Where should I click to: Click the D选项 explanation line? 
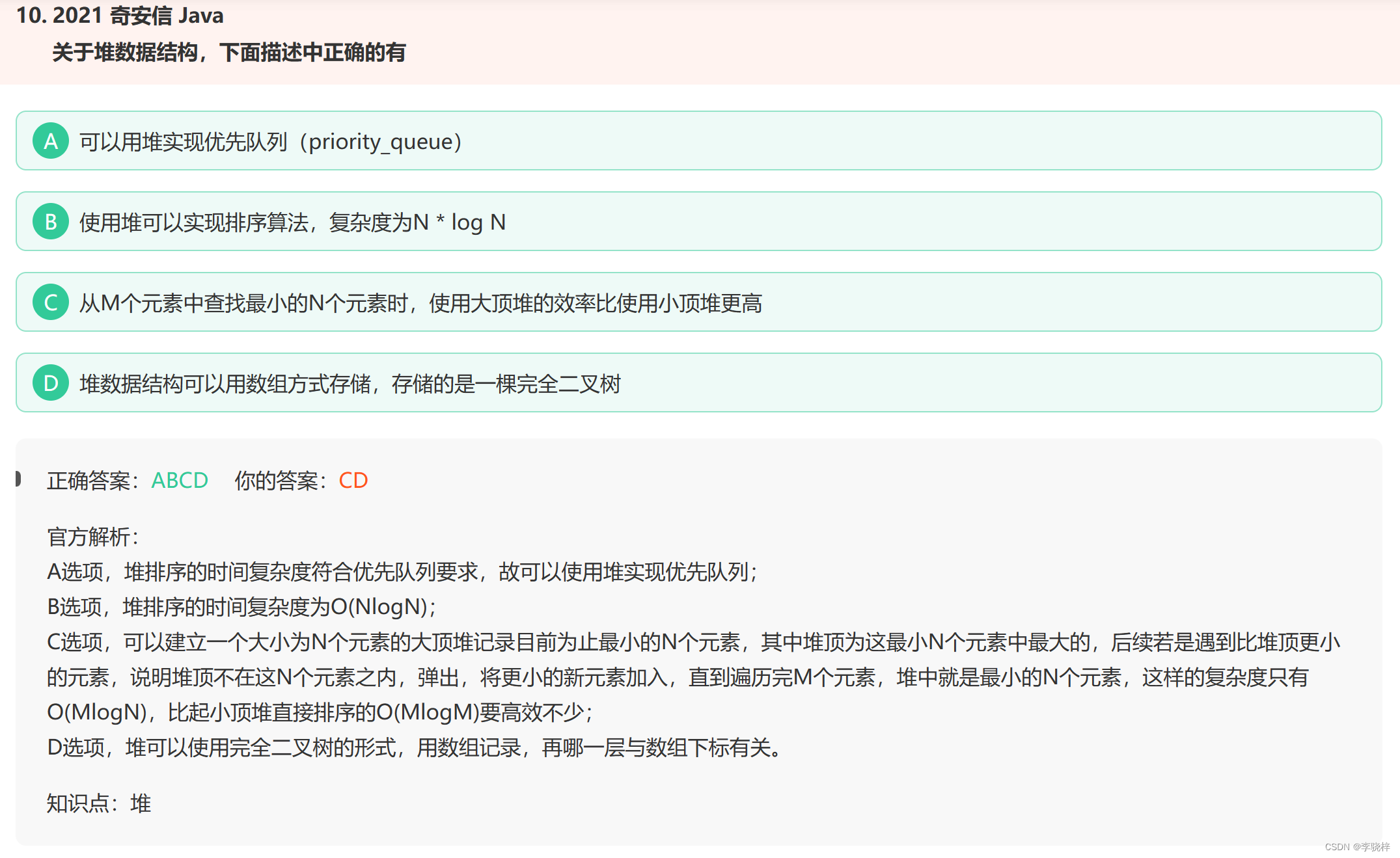414,747
